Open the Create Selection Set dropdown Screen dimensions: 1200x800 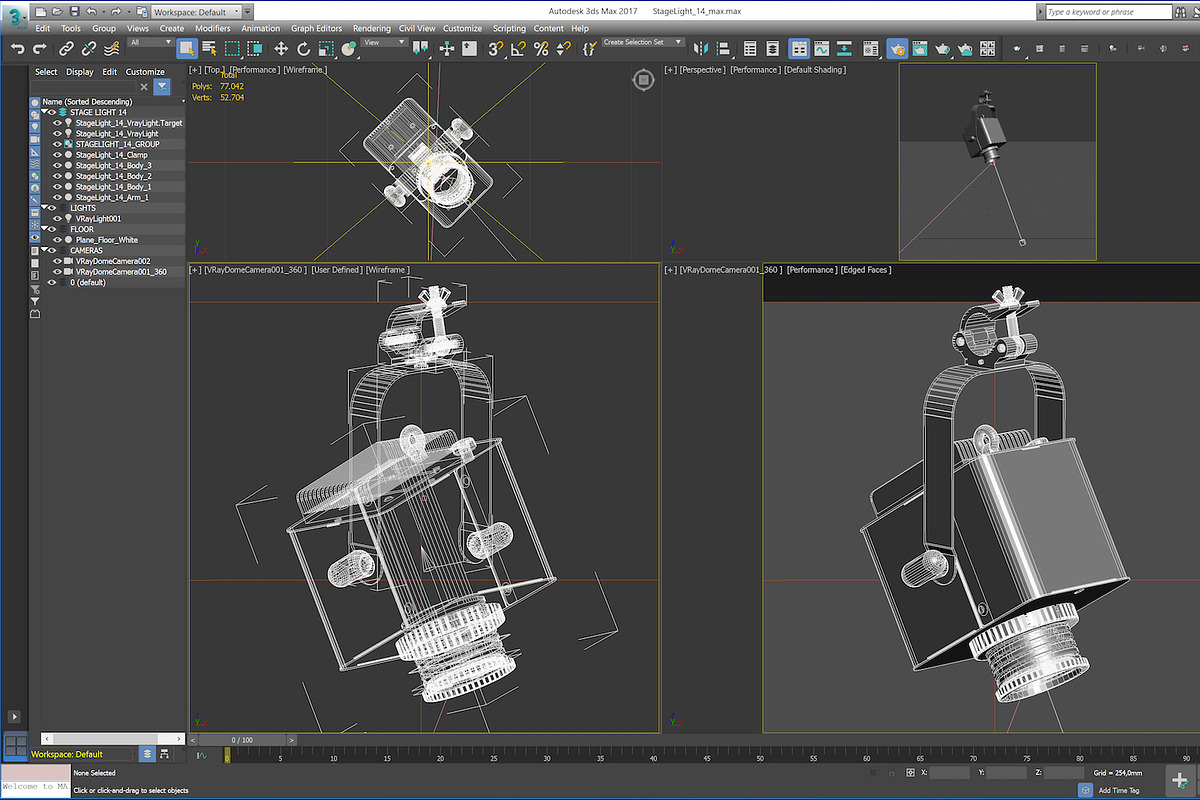[x=642, y=42]
